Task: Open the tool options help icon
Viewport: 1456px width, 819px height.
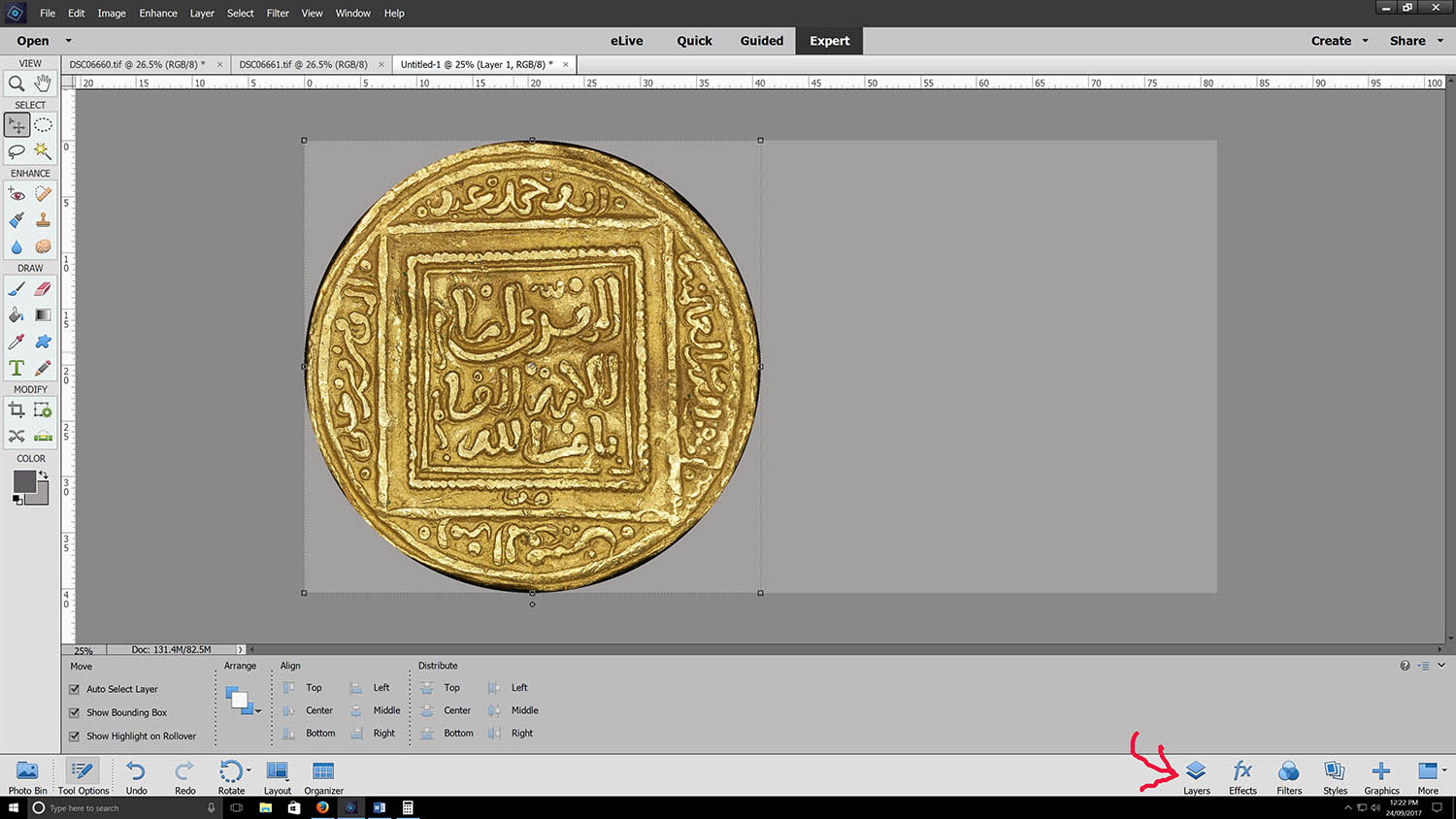Action: 1405,666
